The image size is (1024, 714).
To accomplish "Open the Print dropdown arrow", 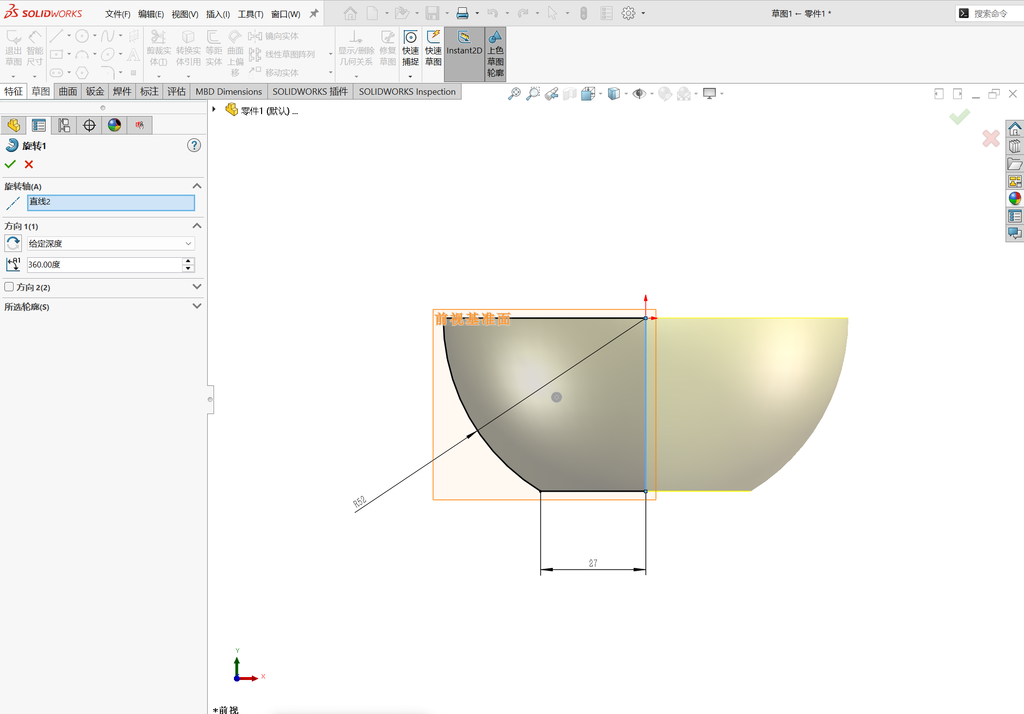I will [x=477, y=13].
